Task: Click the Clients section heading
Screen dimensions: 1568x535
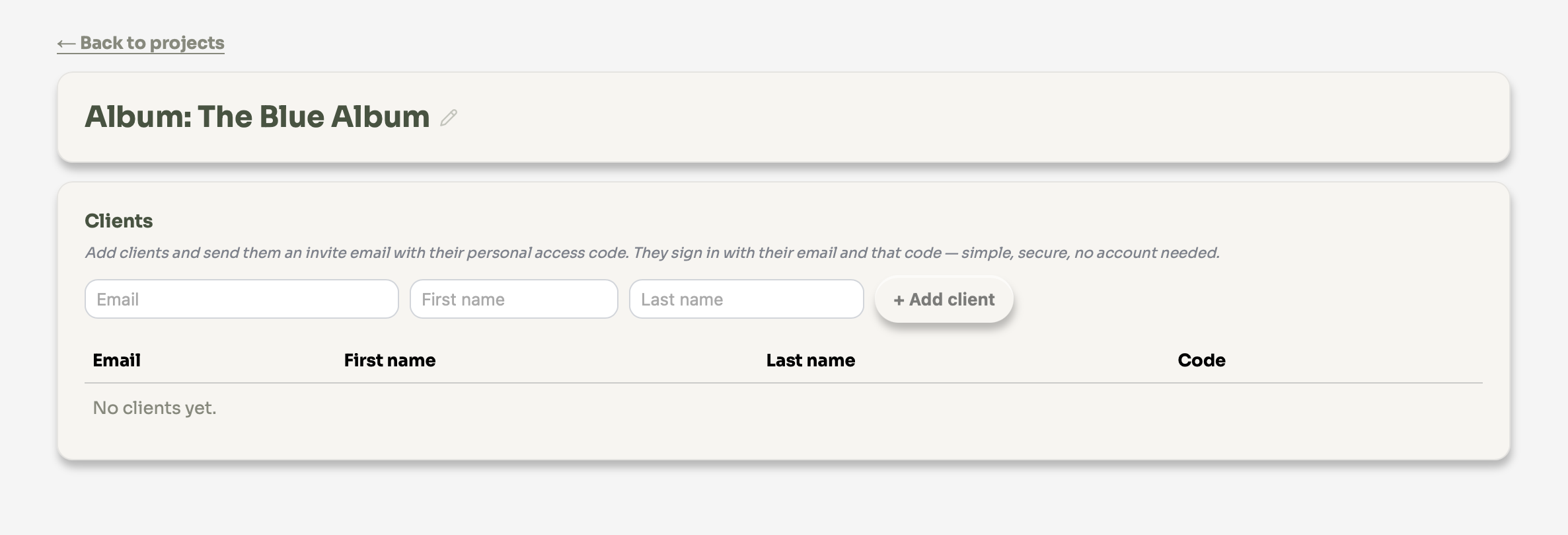Action: click(119, 221)
